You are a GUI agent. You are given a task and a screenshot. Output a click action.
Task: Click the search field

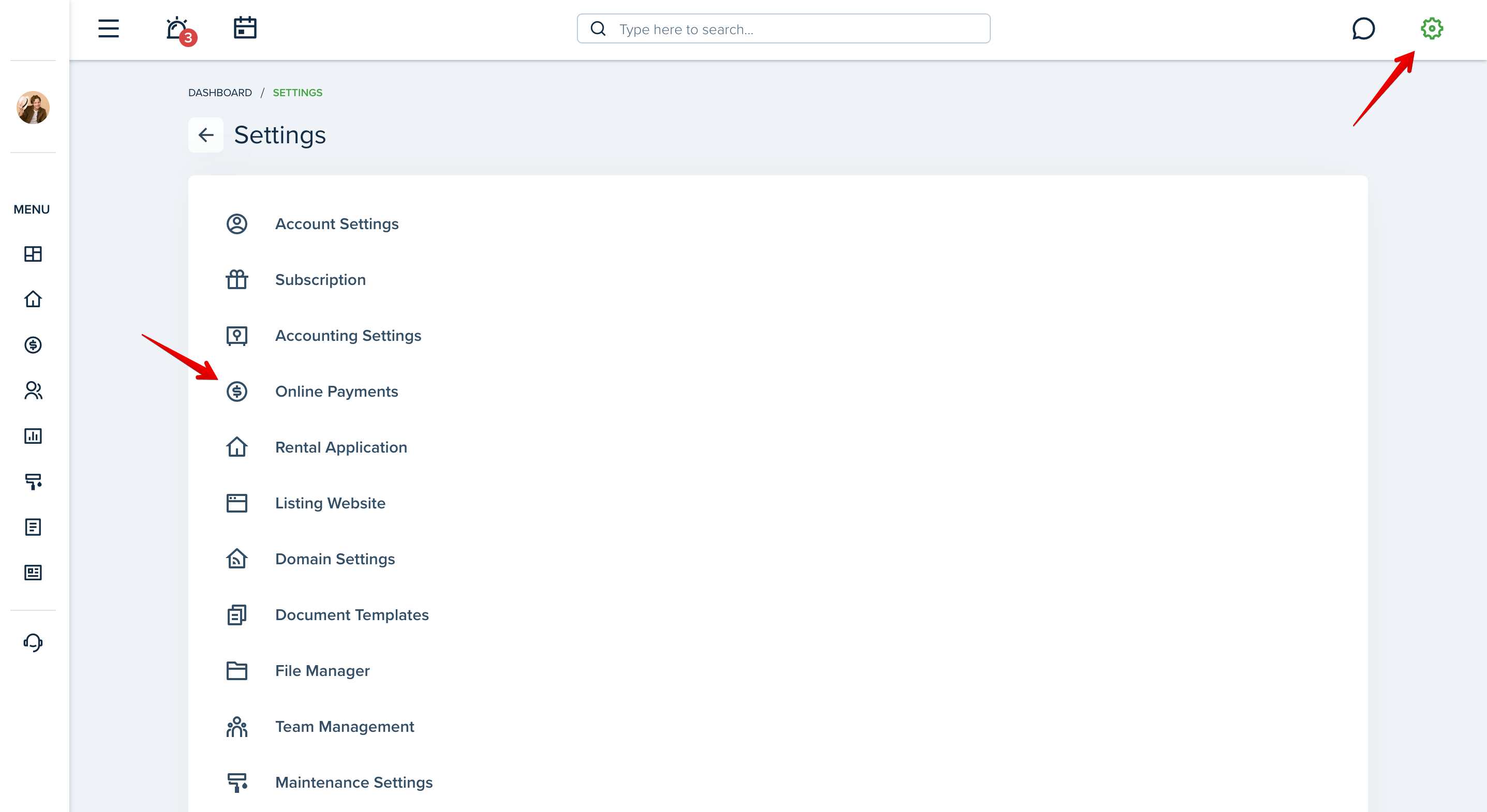783,29
